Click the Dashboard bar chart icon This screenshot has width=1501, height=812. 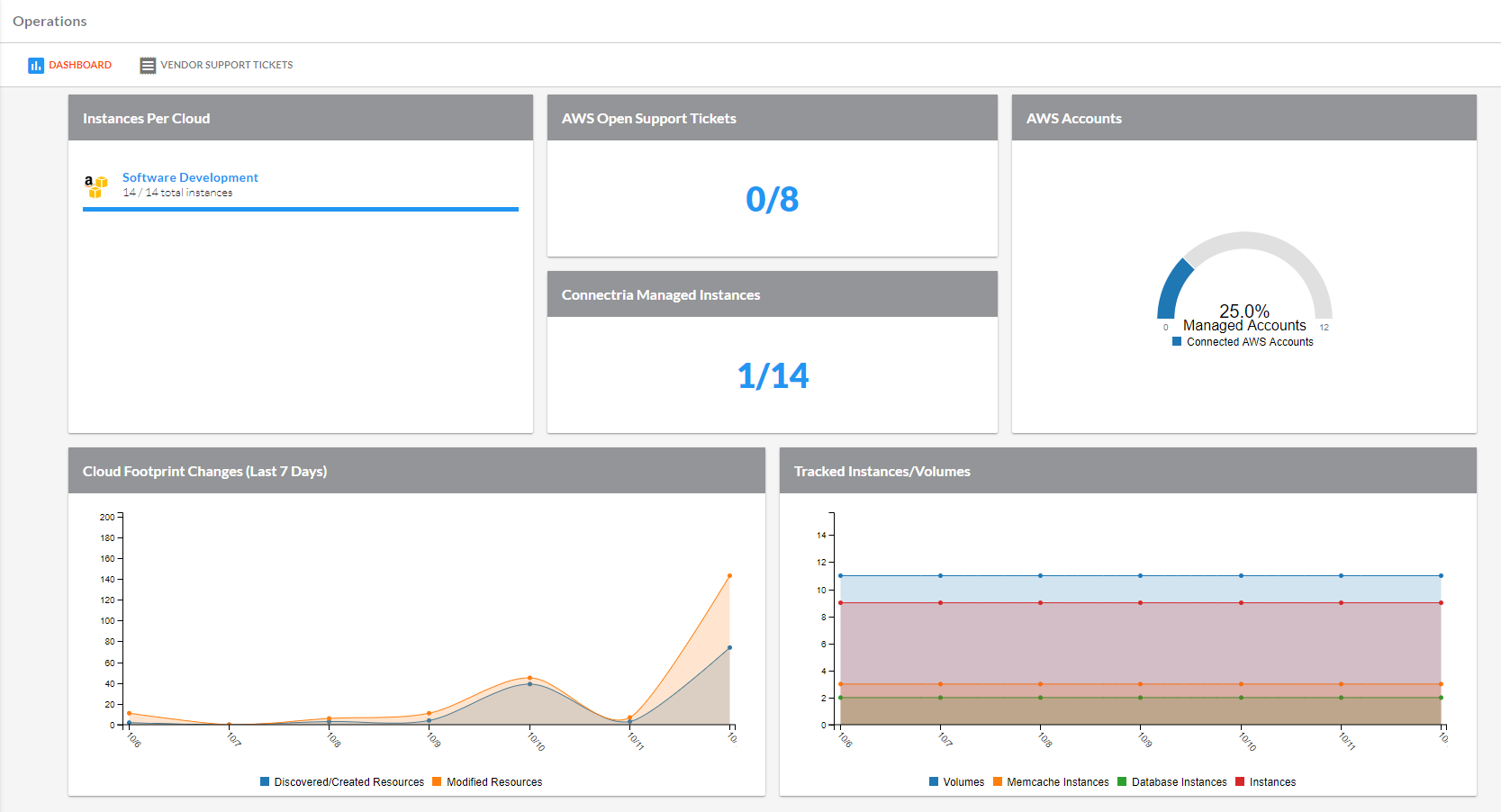click(36, 66)
